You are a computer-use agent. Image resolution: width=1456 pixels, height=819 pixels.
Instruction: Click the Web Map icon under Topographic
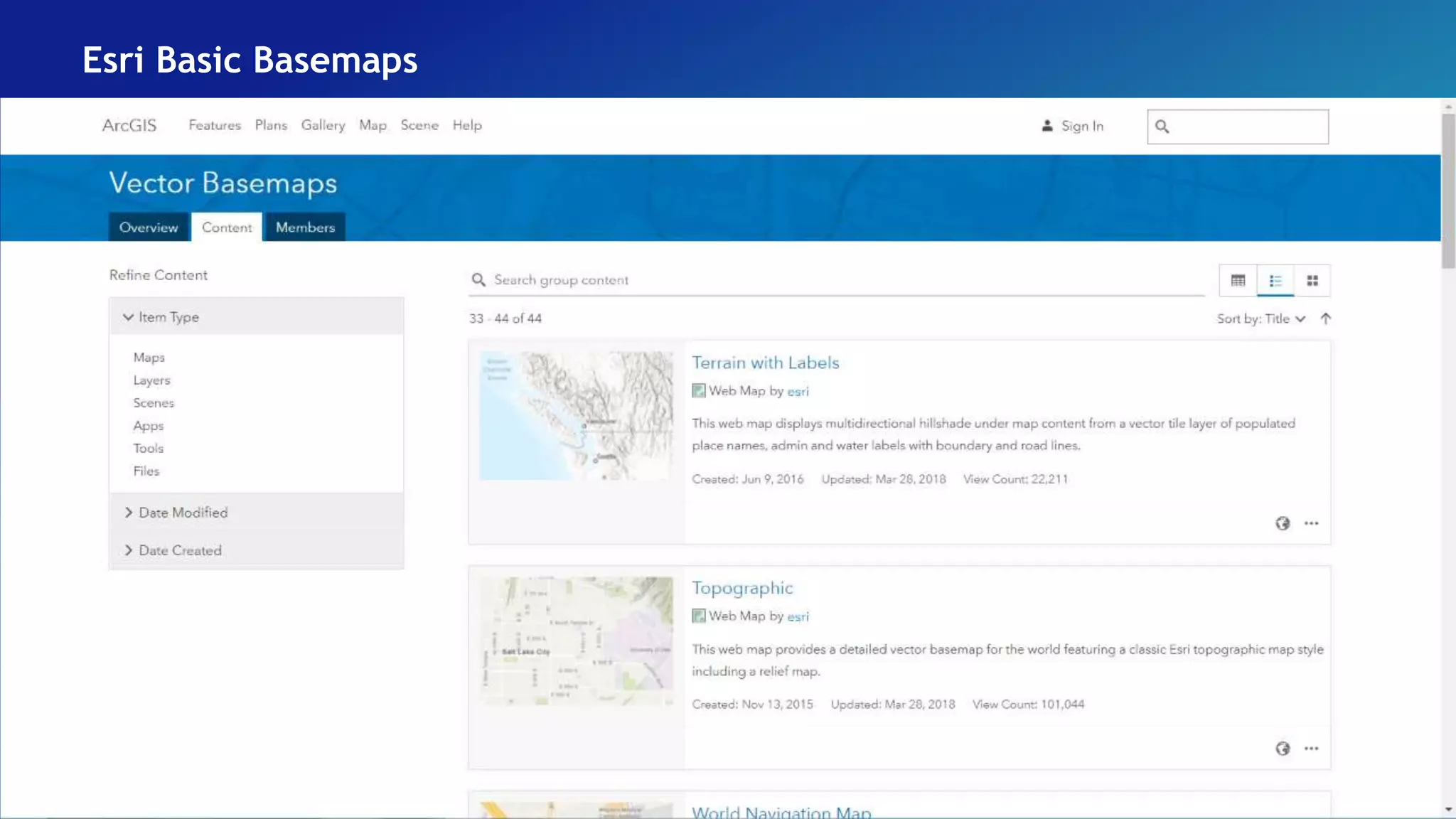[699, 616]
